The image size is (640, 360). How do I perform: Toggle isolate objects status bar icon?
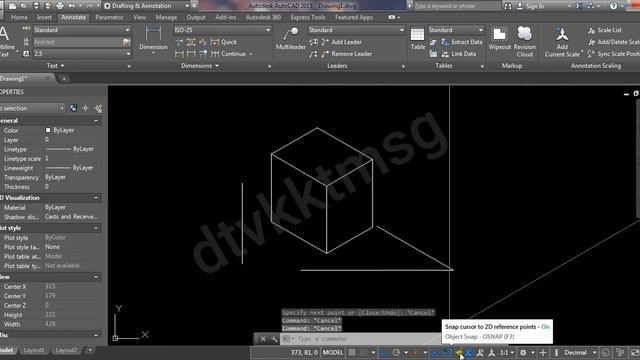coord(620,352)
